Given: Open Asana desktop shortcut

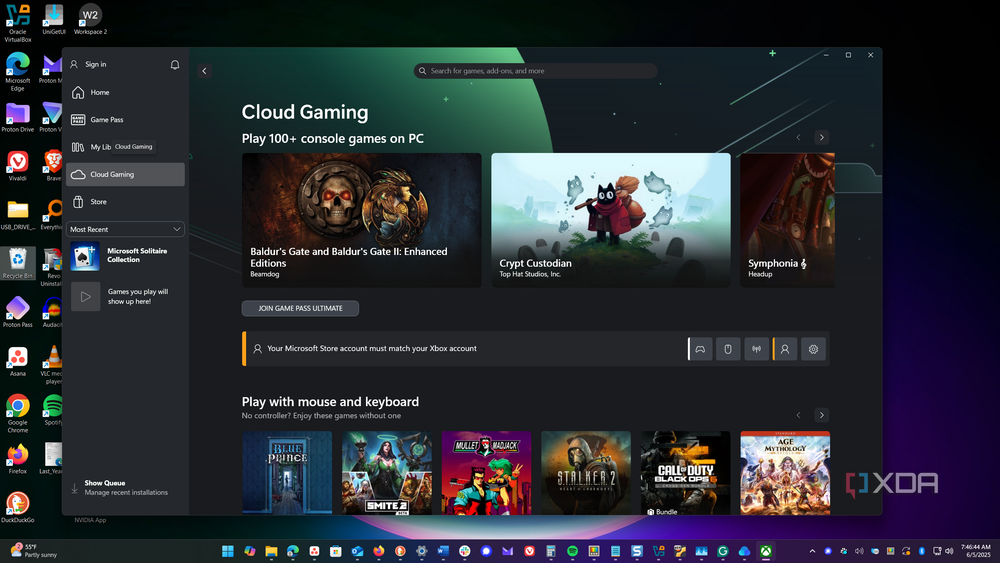Looking at the screenshot, I should [x=18, y=362].
